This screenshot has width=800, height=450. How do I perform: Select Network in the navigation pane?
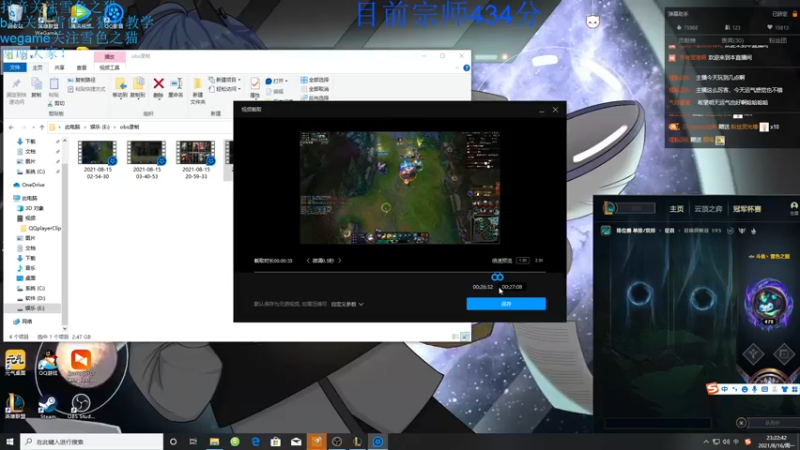point(23,321)
